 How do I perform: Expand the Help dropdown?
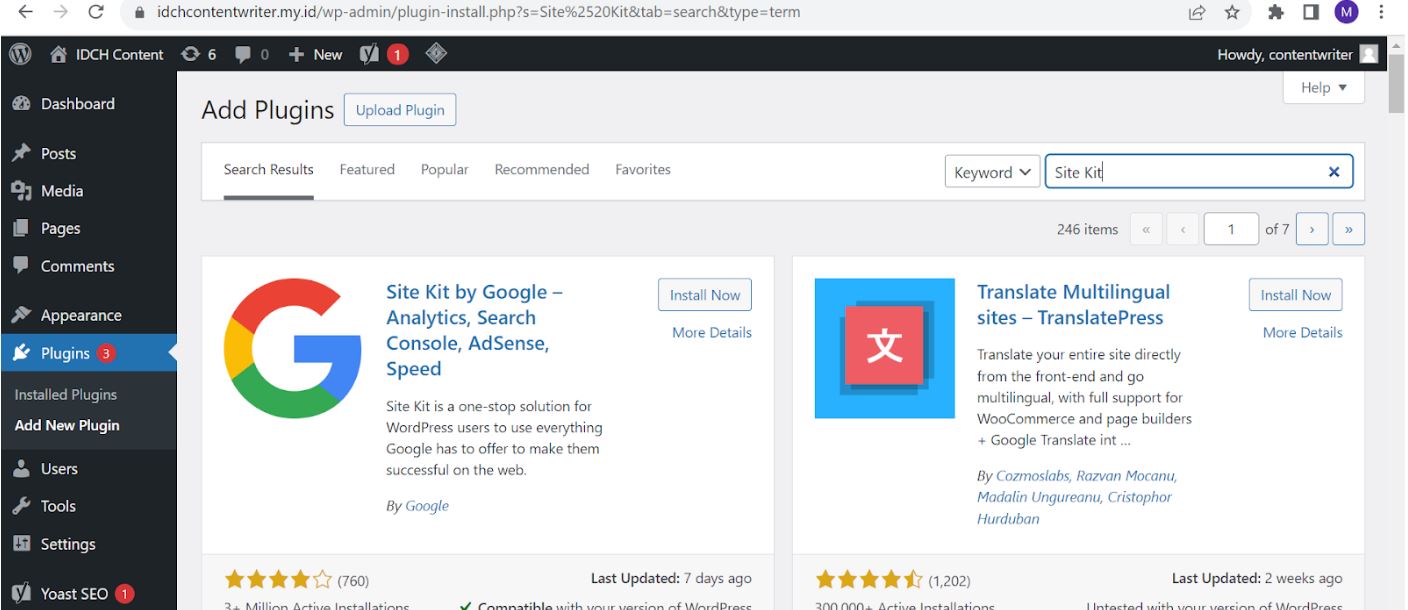[1322, 87]
